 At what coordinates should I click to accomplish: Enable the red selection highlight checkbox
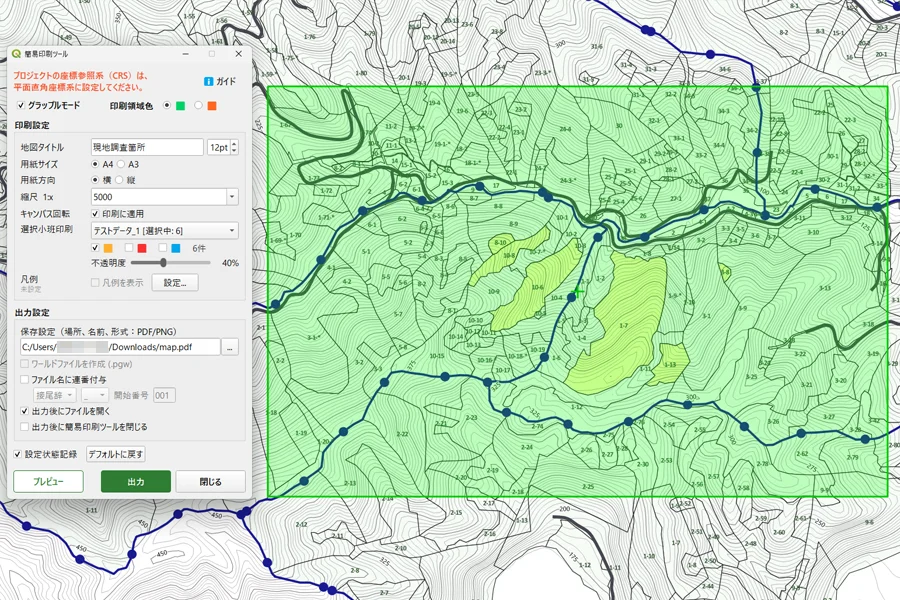pos(129,247)
